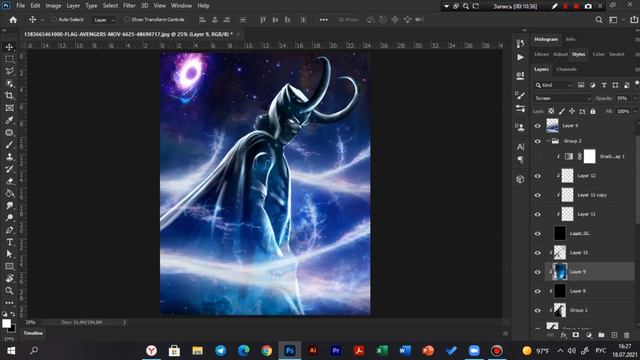The image size is (640, 360).
Task: Select the Move tool in the toolbox
Action: click(x=9, y=47)
